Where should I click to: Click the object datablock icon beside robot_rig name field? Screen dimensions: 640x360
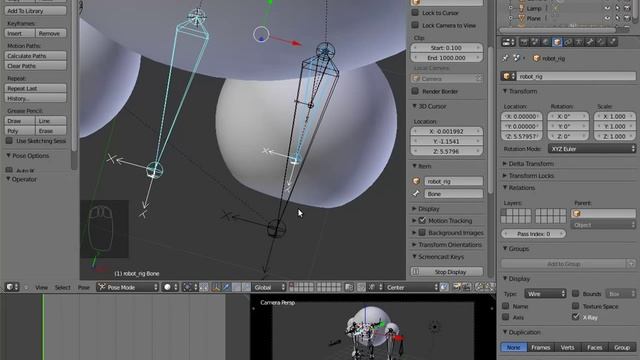coord(508,76)
